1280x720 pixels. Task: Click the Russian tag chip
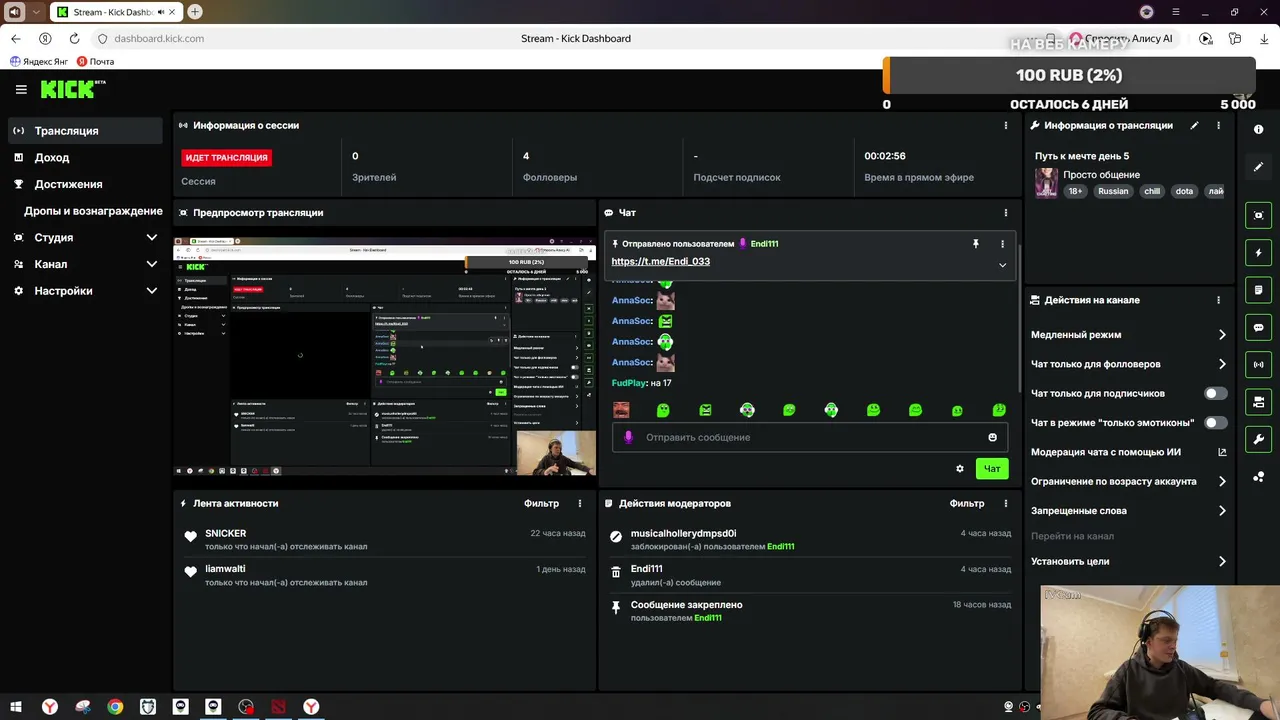(1113, 191)
